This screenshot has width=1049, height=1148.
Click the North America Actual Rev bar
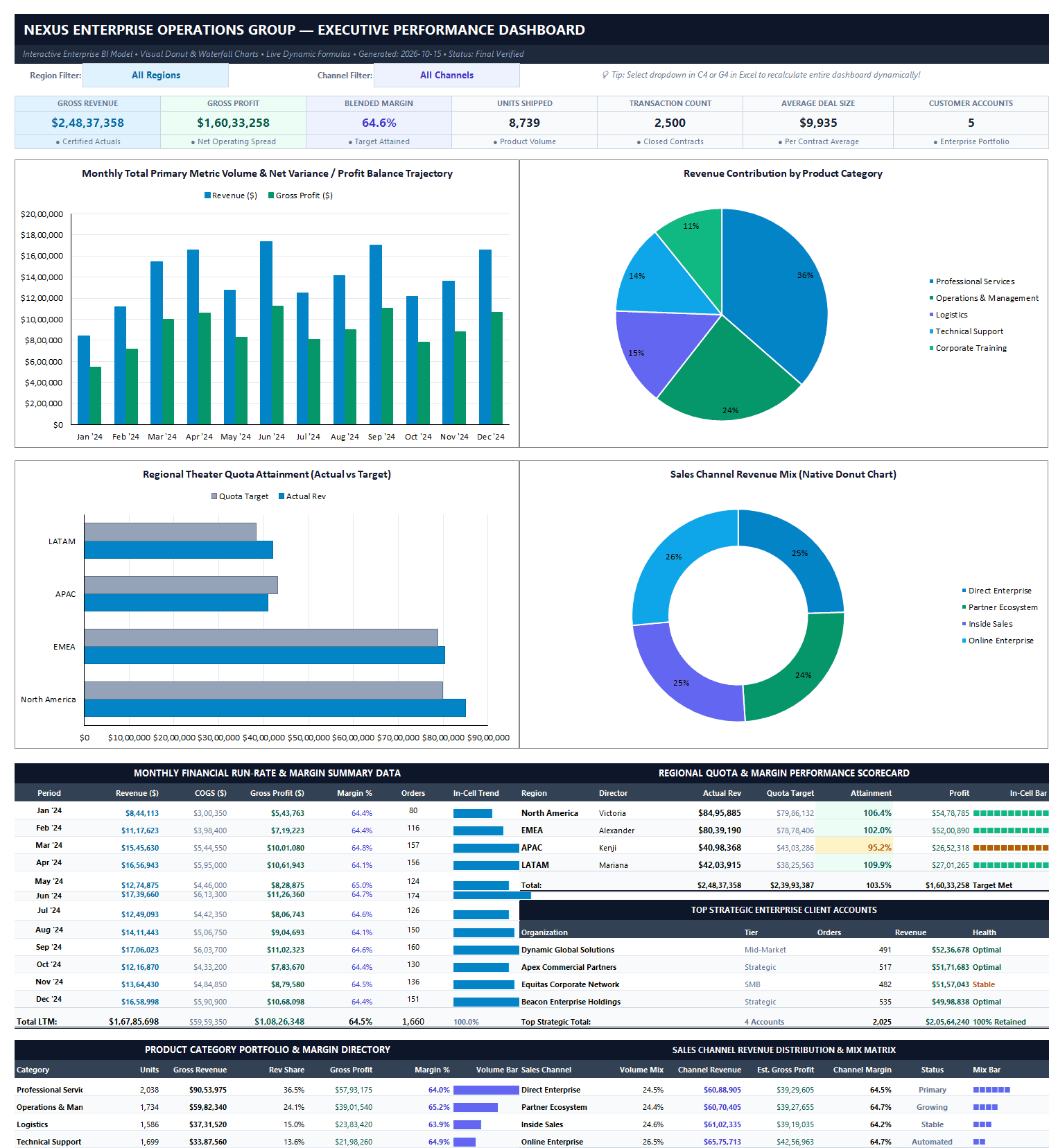[x=275, y=708]
